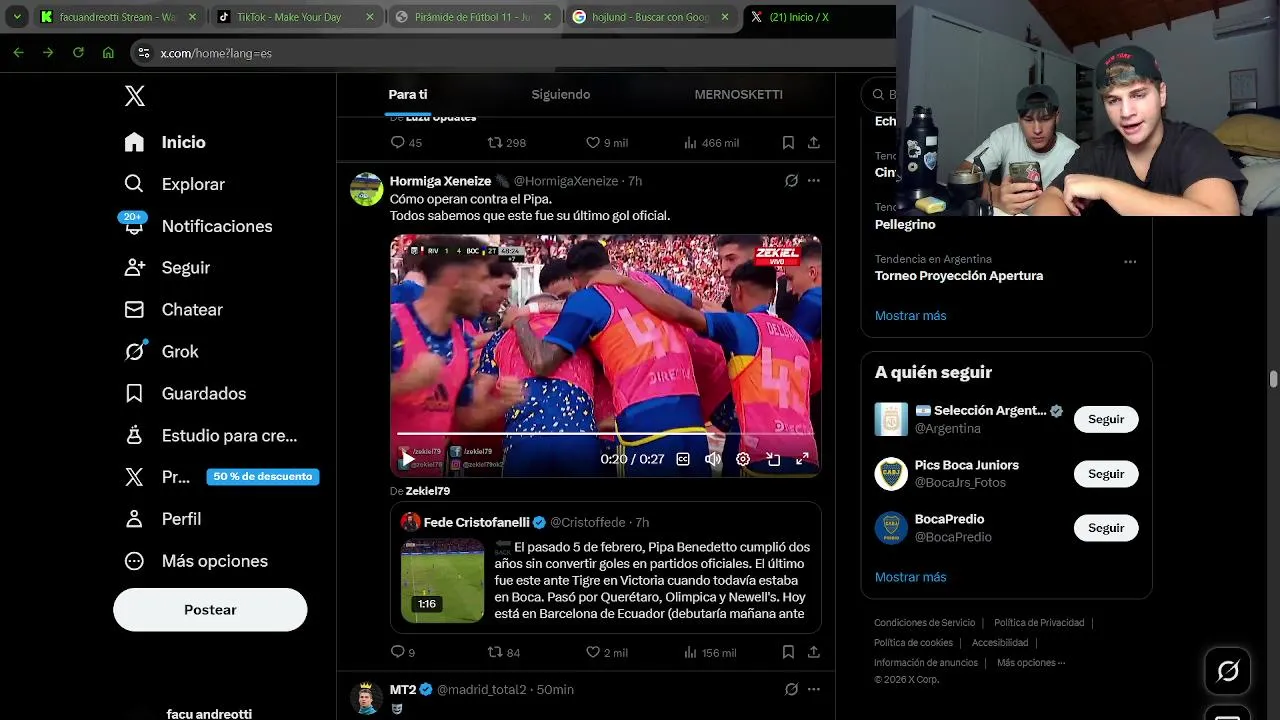
Task: Toggle video closed captions
Action: point(683,459)
